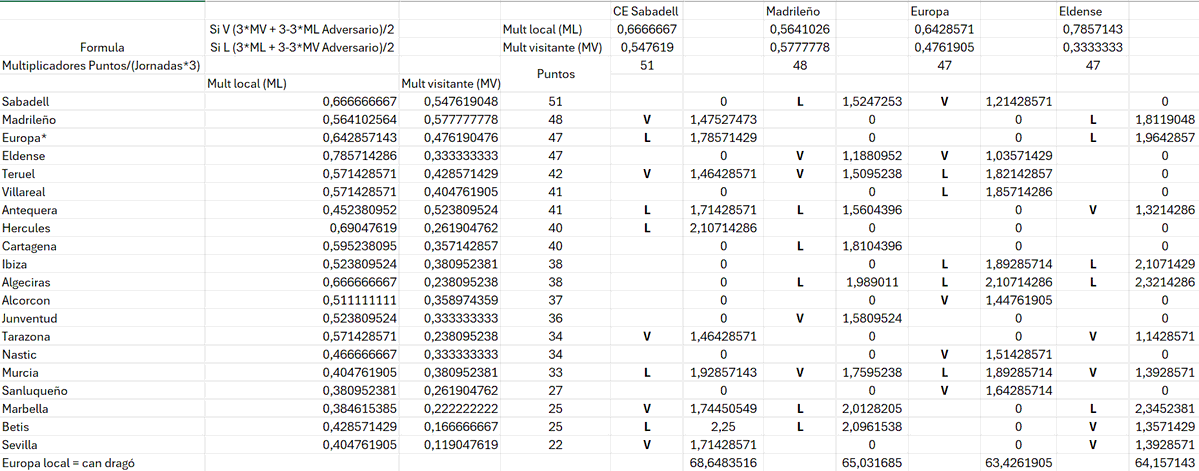Select the value 0,785714286 in Eldense row
Image resolution: width=1199 pixels, height=471 pixels.
[x=302, y=155]
